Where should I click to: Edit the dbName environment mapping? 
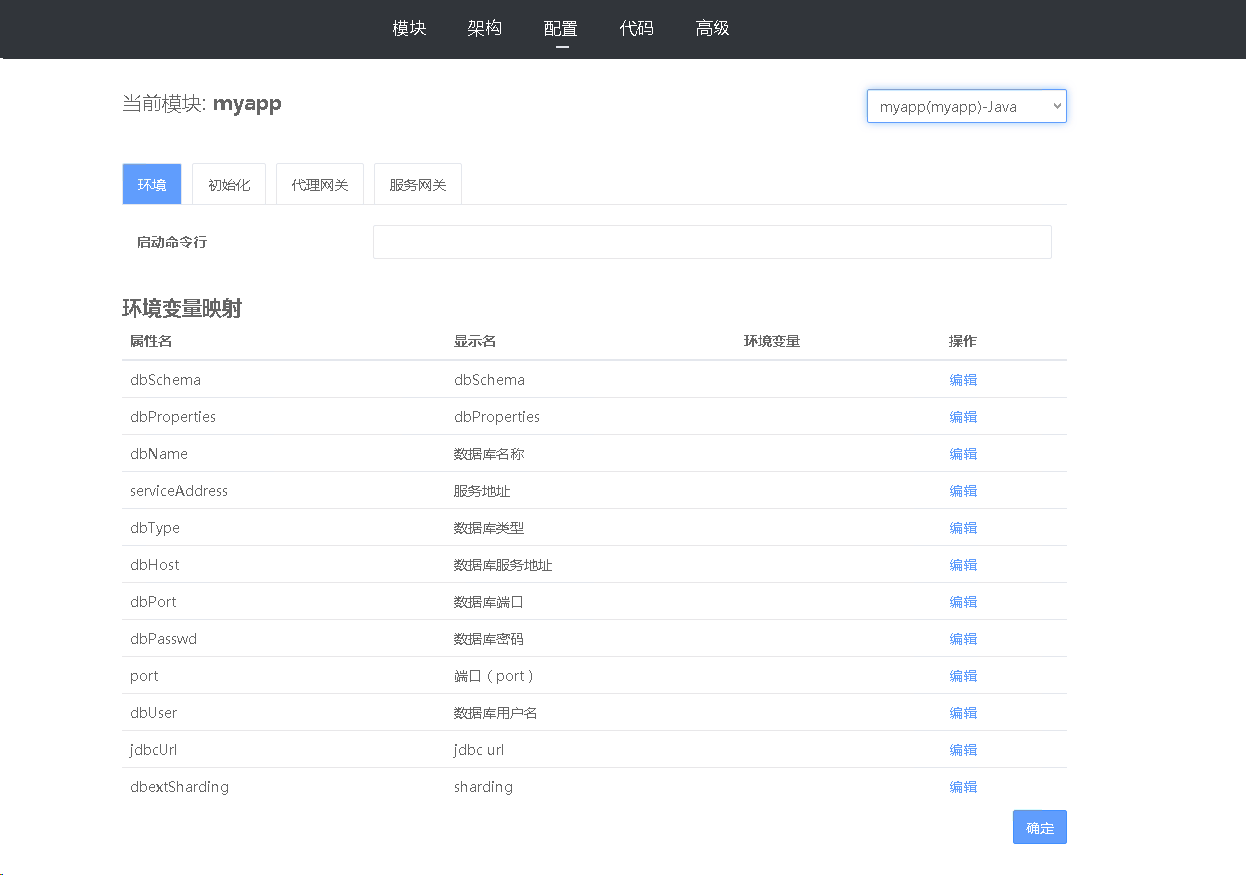point(963,454)
